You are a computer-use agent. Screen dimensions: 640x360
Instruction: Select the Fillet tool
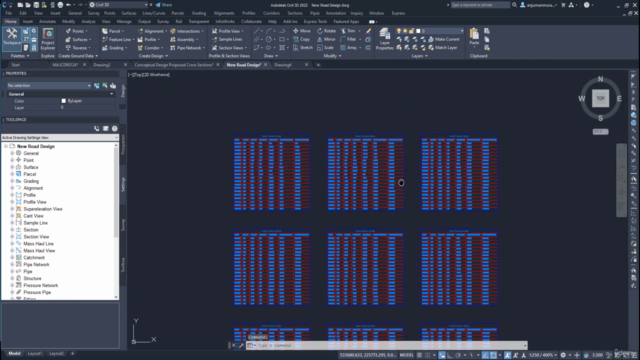tap(348, 39)
